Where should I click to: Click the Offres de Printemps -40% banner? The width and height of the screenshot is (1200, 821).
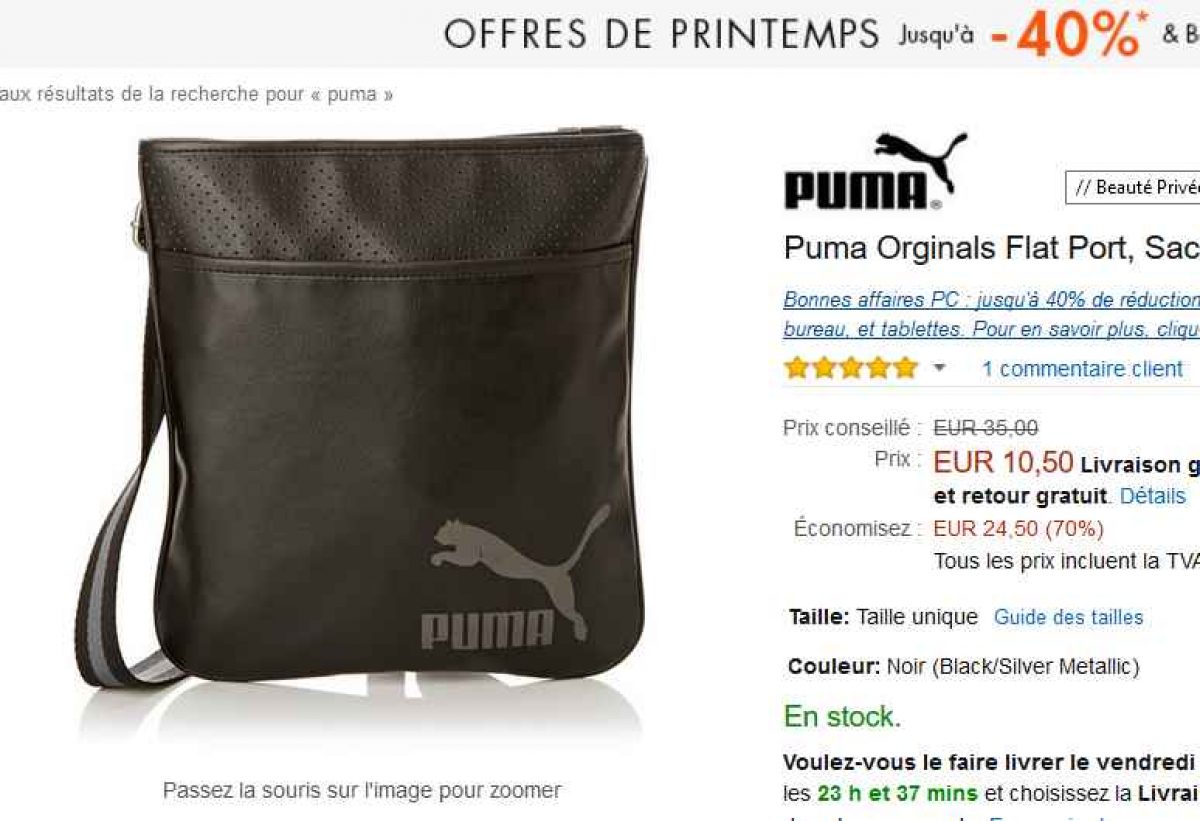820,34
